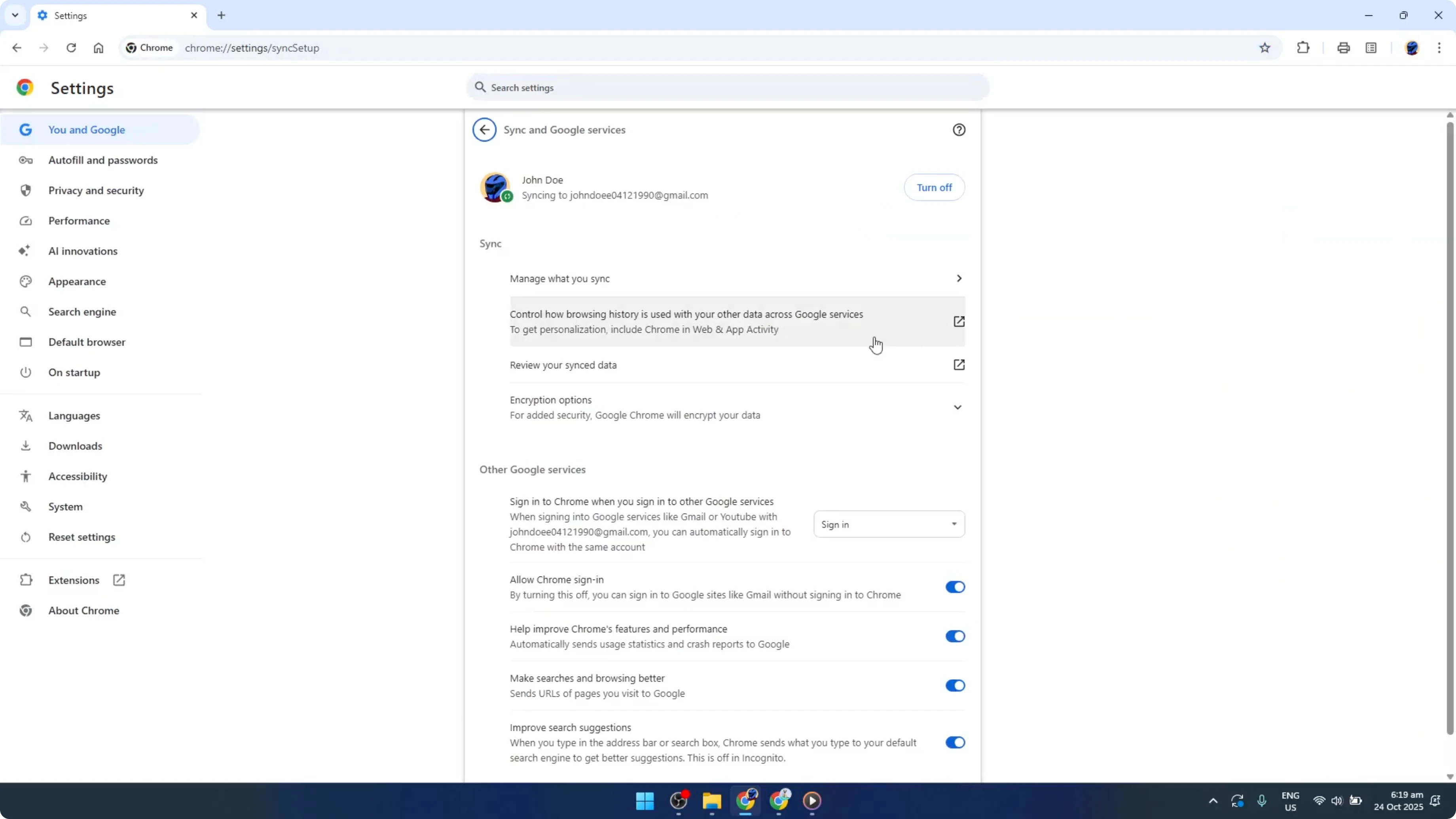Bookmark this page with the star icon
The image size is (1456, 819).
click(1265, 47)
